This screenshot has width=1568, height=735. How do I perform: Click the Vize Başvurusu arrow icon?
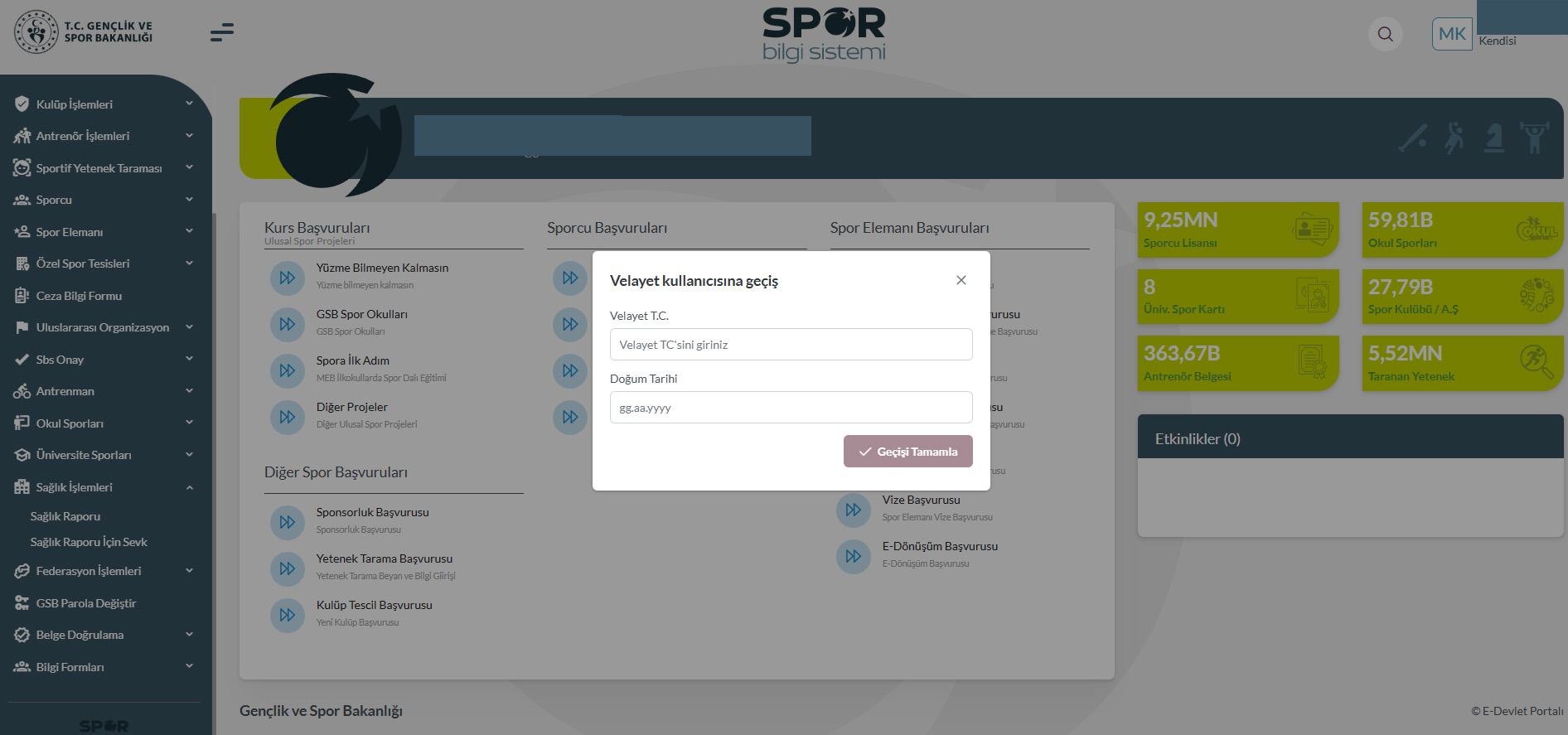click(x=854, y=510)
